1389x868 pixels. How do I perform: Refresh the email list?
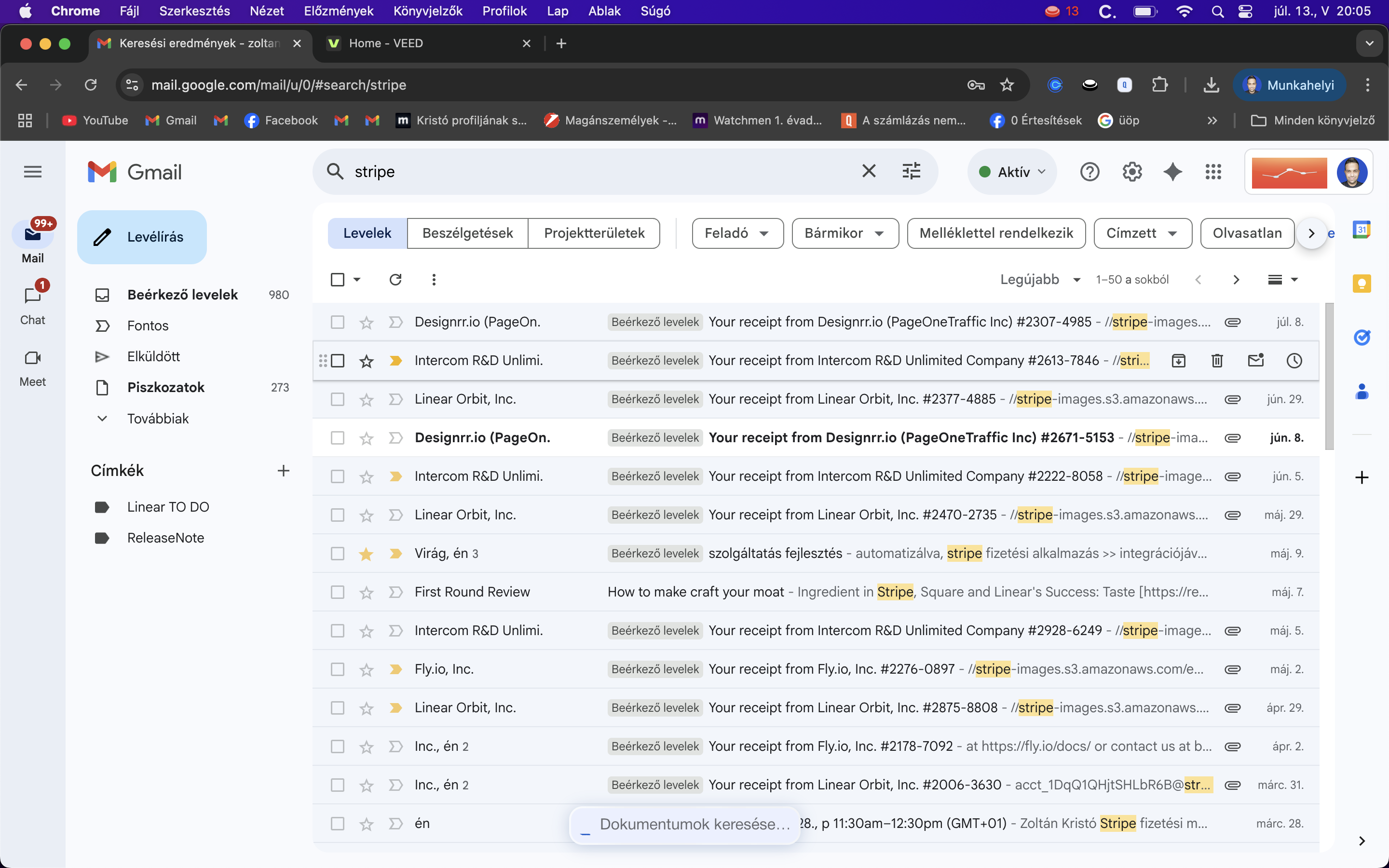pos(396,280)
